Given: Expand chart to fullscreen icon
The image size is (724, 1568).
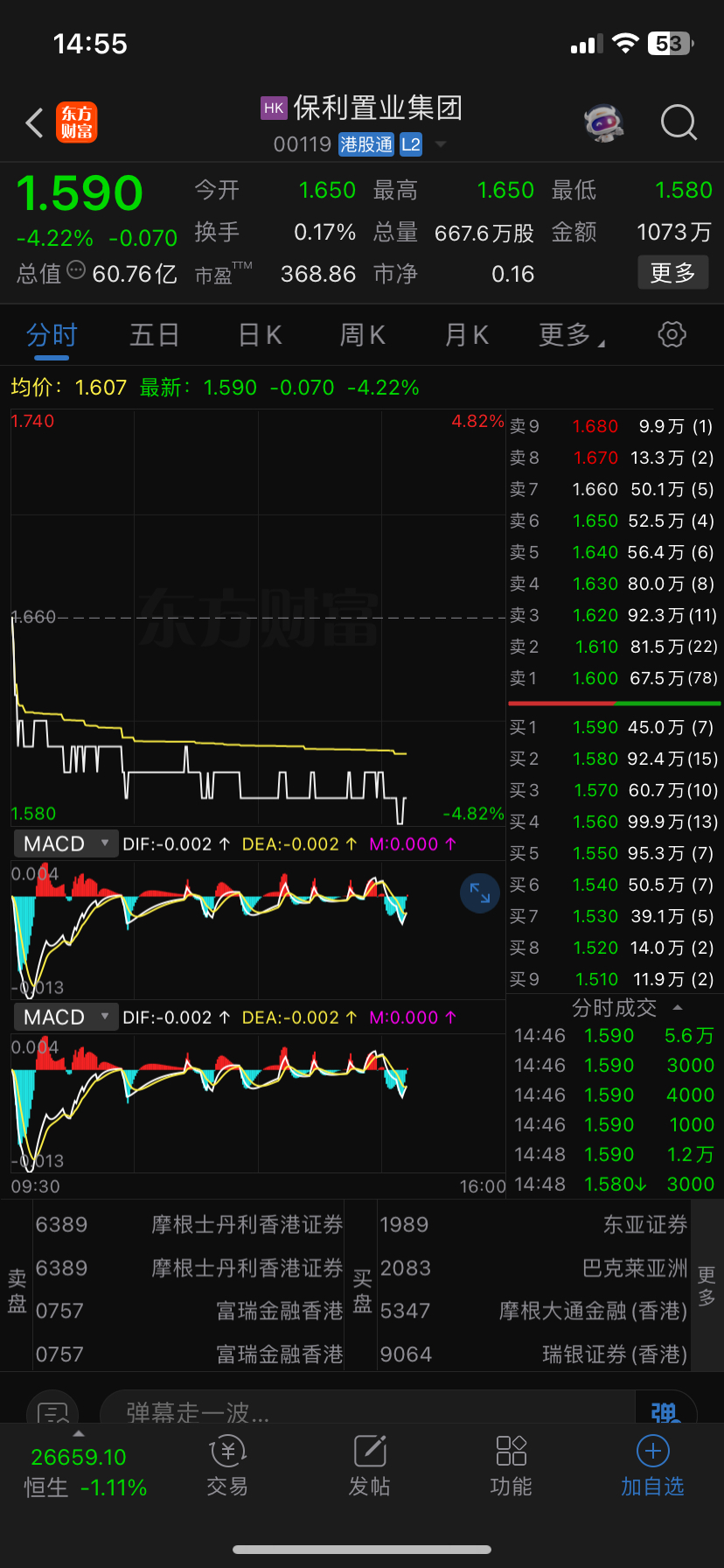Looking at the screenshot, I should pos(480,892).
